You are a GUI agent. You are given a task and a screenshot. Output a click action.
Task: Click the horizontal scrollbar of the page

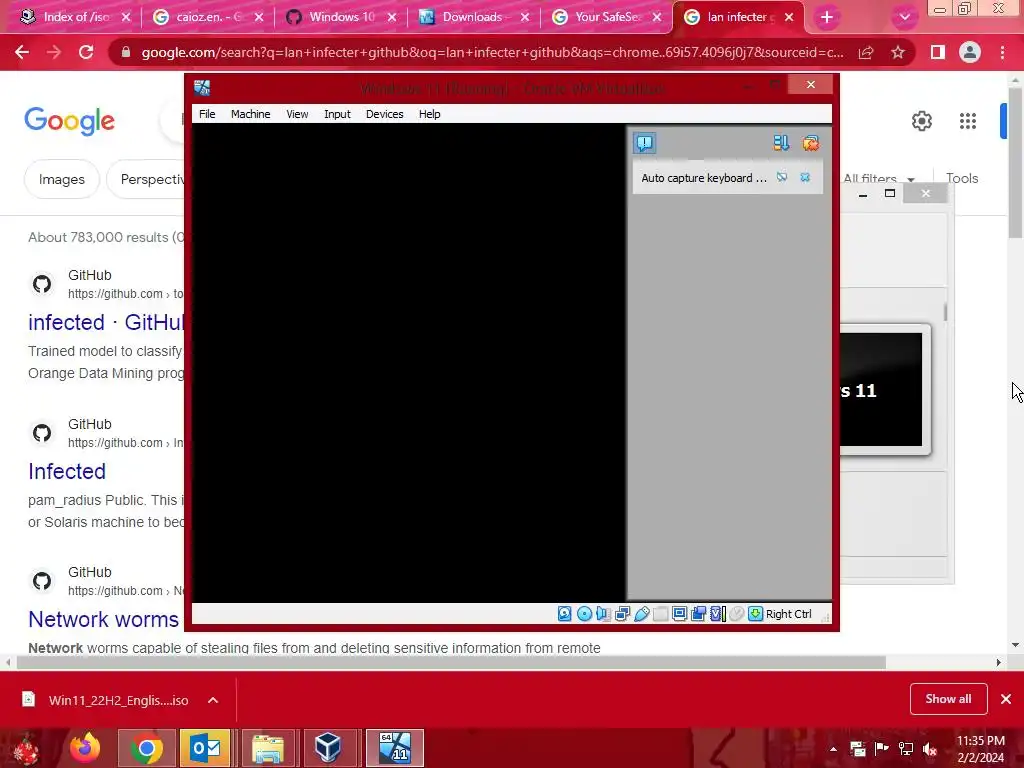[x=451, y=662]
